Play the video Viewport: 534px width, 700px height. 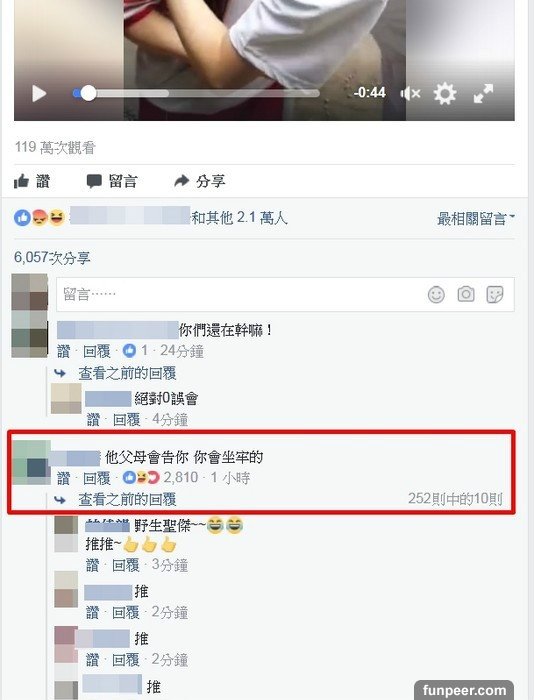coord(39,93)
